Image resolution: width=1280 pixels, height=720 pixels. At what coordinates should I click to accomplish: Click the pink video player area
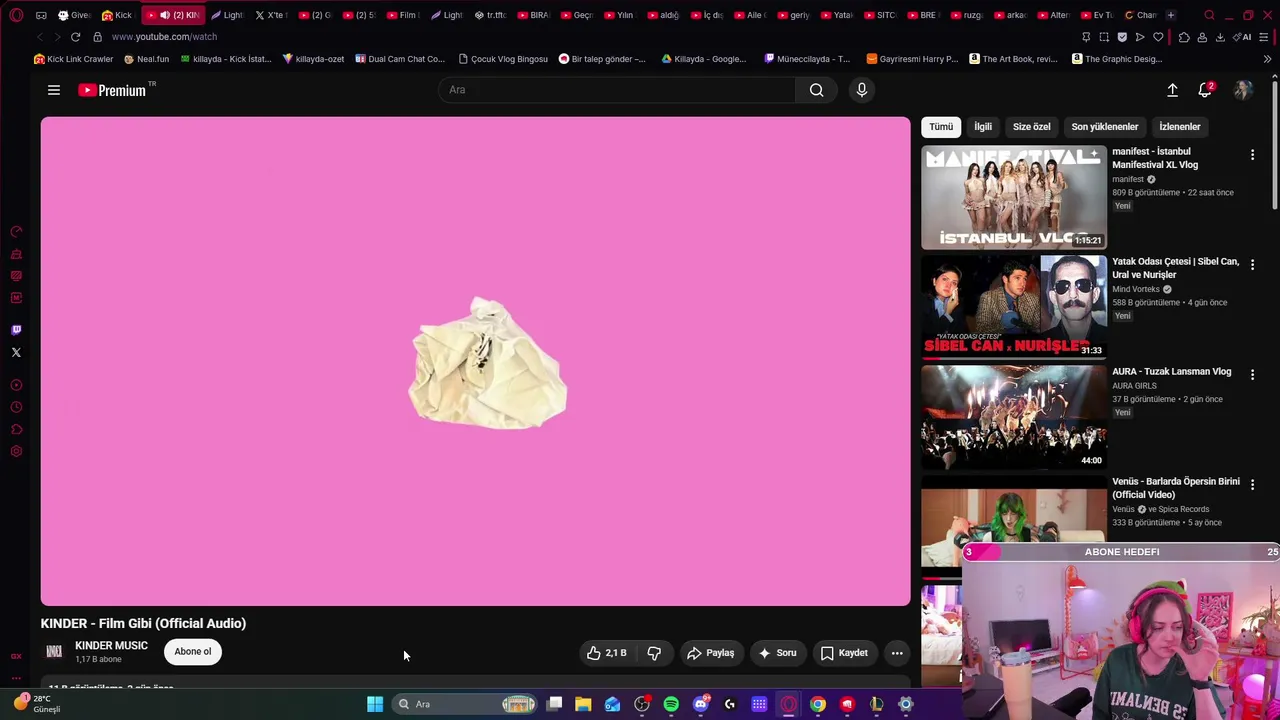click(476, 361)
